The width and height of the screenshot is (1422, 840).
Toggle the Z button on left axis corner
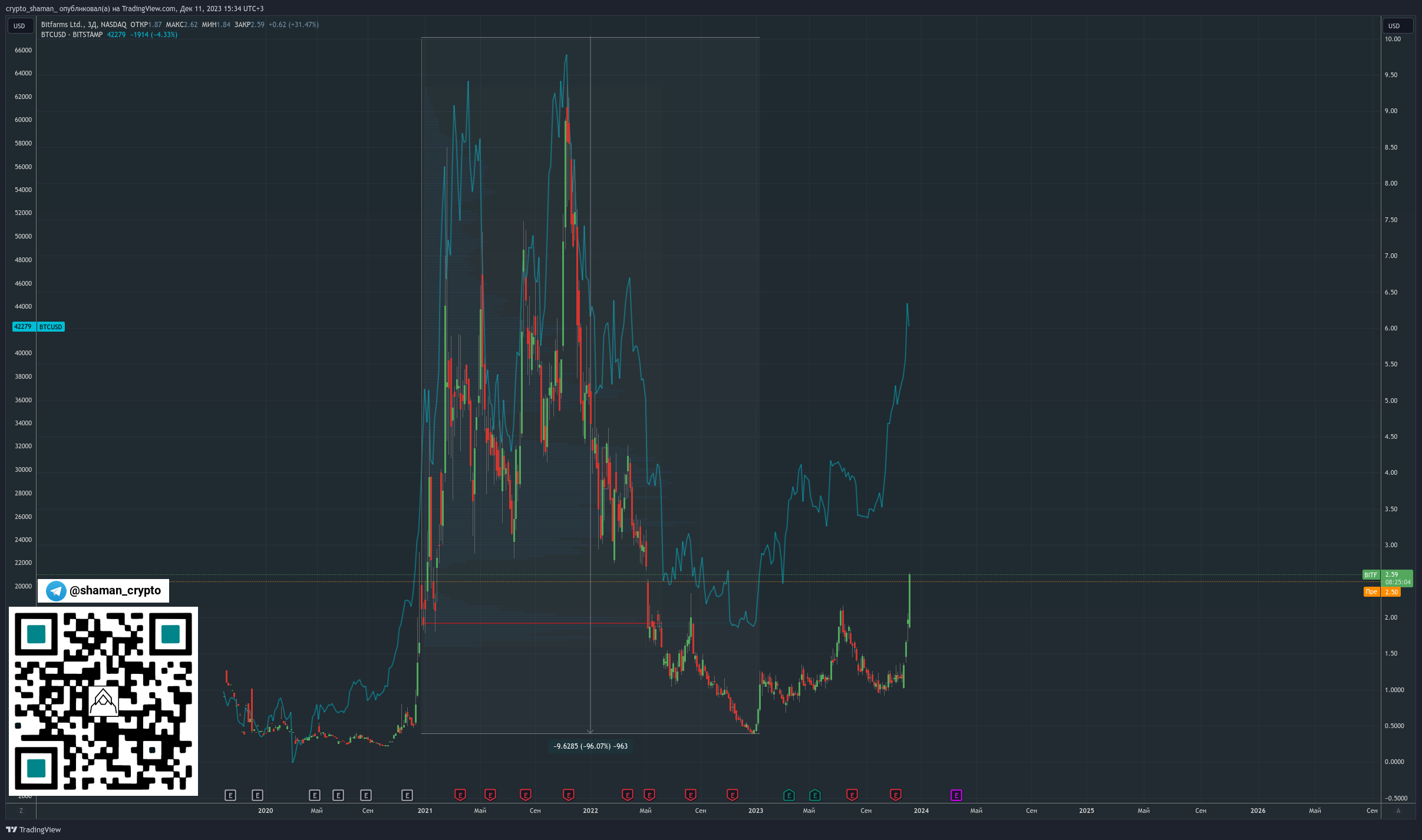pyautogui.click(x=21, y=811)
